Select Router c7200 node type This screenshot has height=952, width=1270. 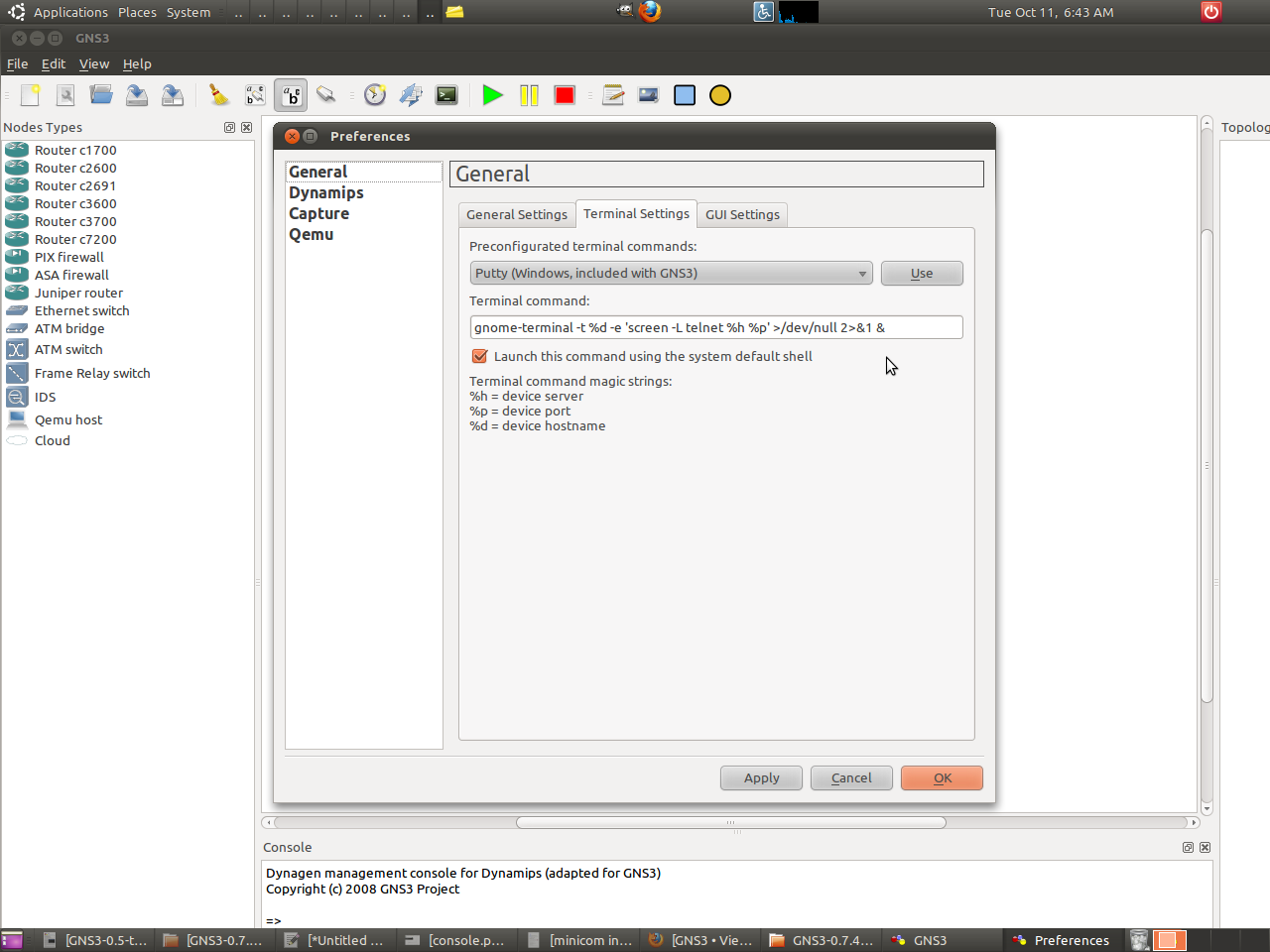[75, 239]
